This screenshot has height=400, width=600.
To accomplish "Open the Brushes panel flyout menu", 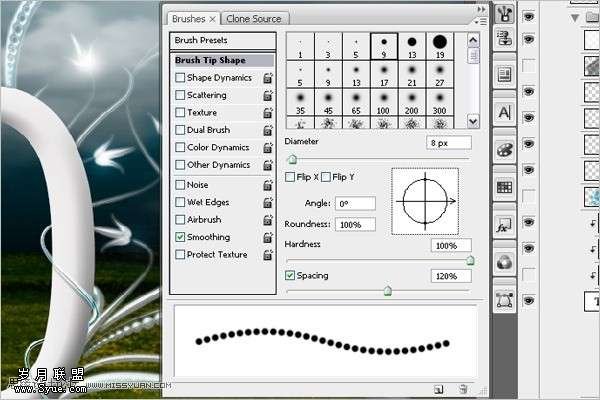I will coord(481,22).
